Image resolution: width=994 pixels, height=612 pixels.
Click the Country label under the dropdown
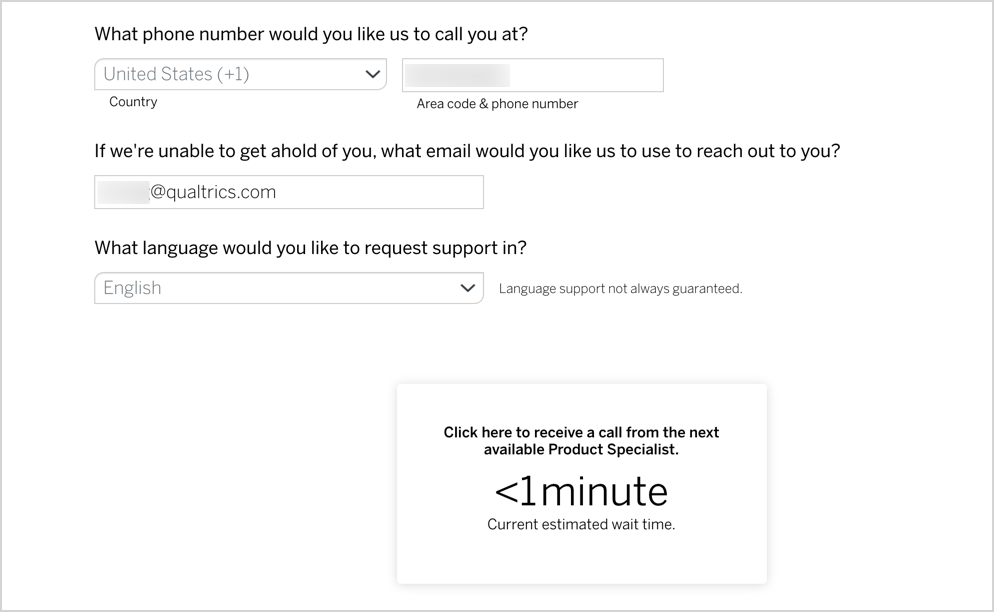coord(133,102)
